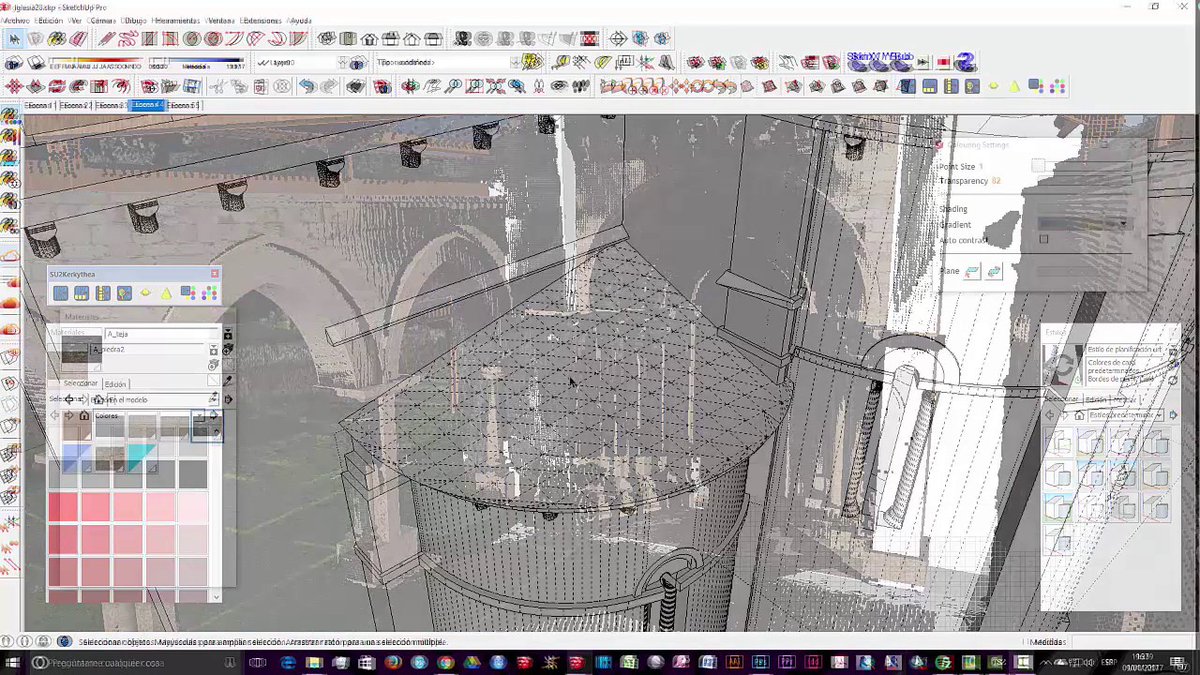Open Seleccionar tab in Materiales panel
The height and width of the screenshot is (675, 1200).
pyautogui.click(x=81, y=384)
